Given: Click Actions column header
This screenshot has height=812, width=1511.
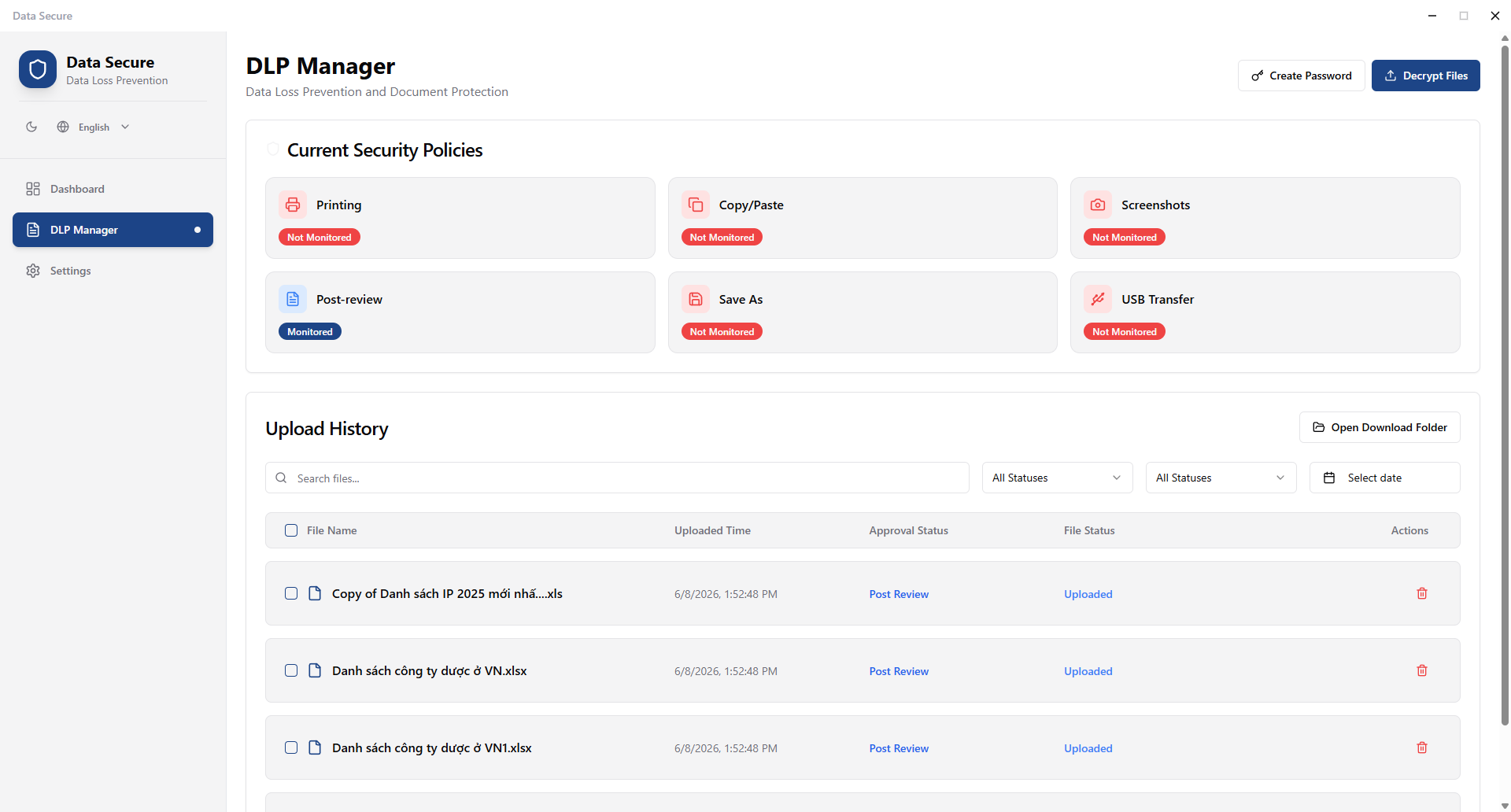Looking at the screenshot, I should coord(1409,530).
